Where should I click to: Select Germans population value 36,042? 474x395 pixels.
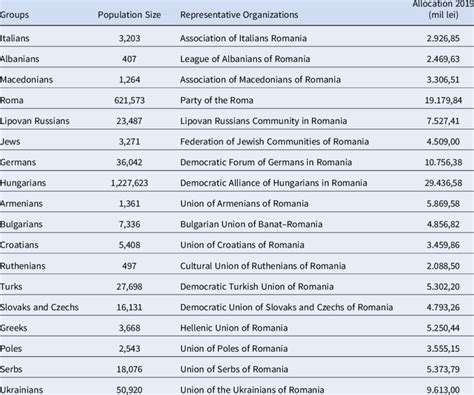(129, 162)
